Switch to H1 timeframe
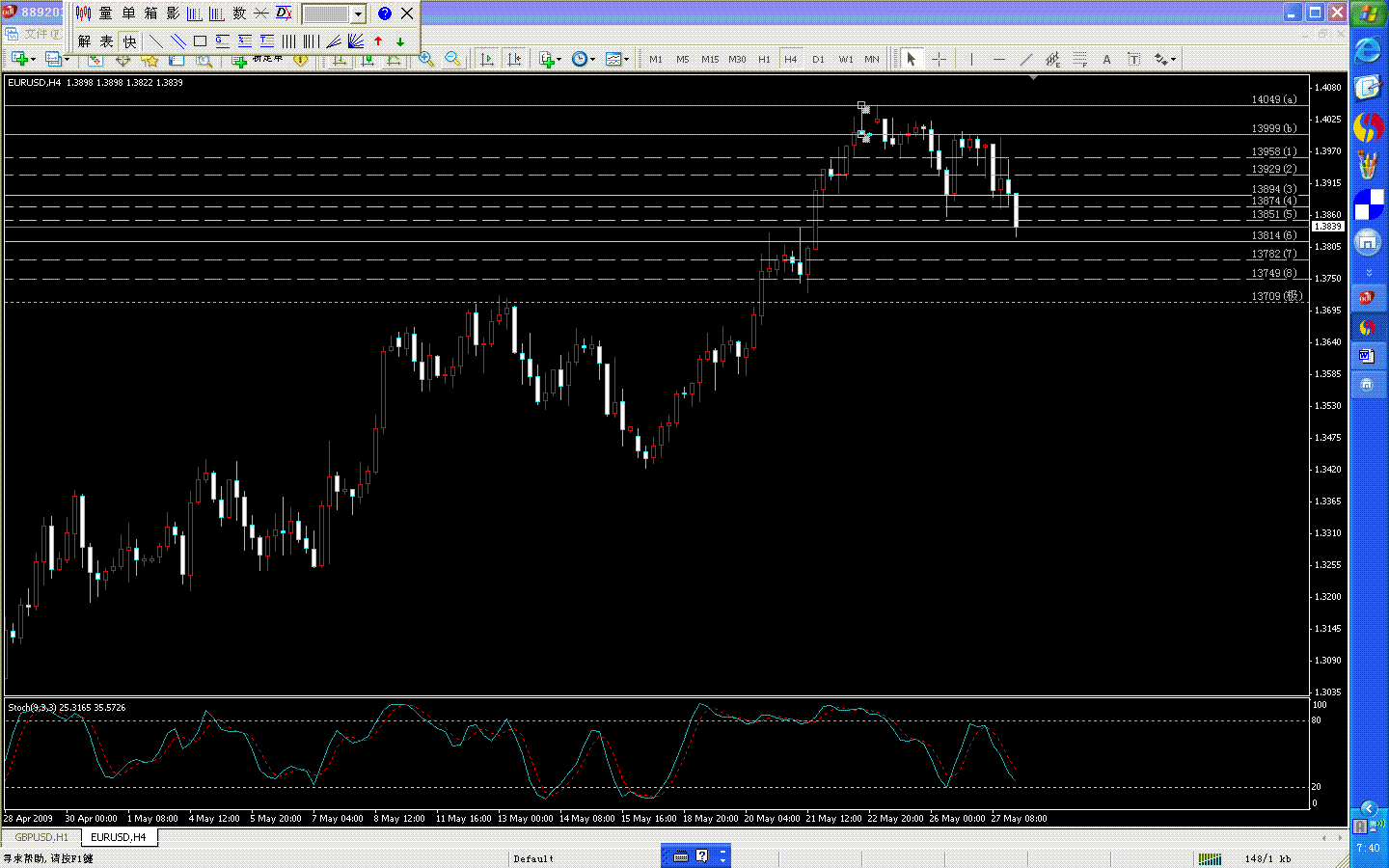 click(x=764, y=60)
